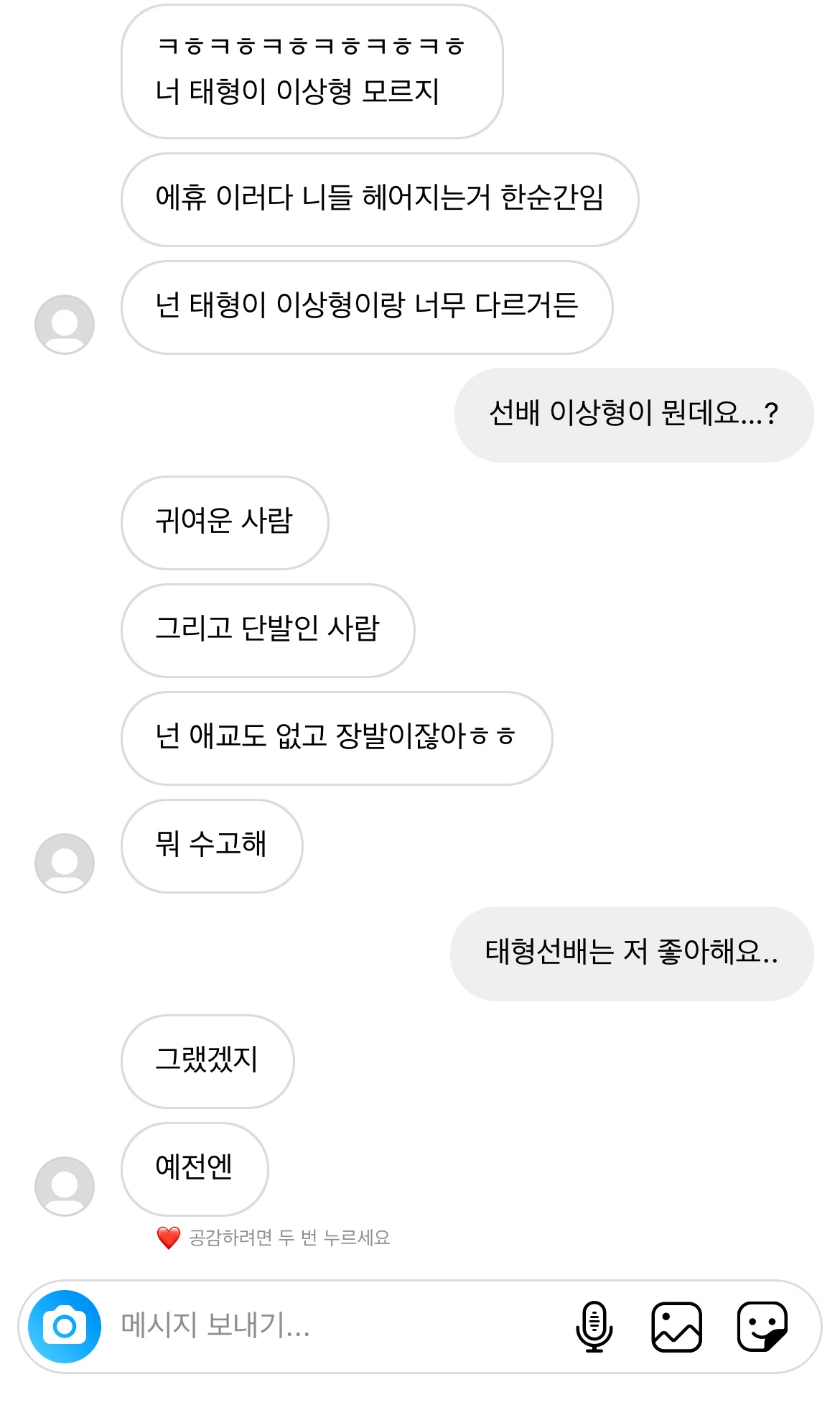Select the '그리고 단발인 사람' message bubble
The image size is (840, 1405).
coord(268,630)
